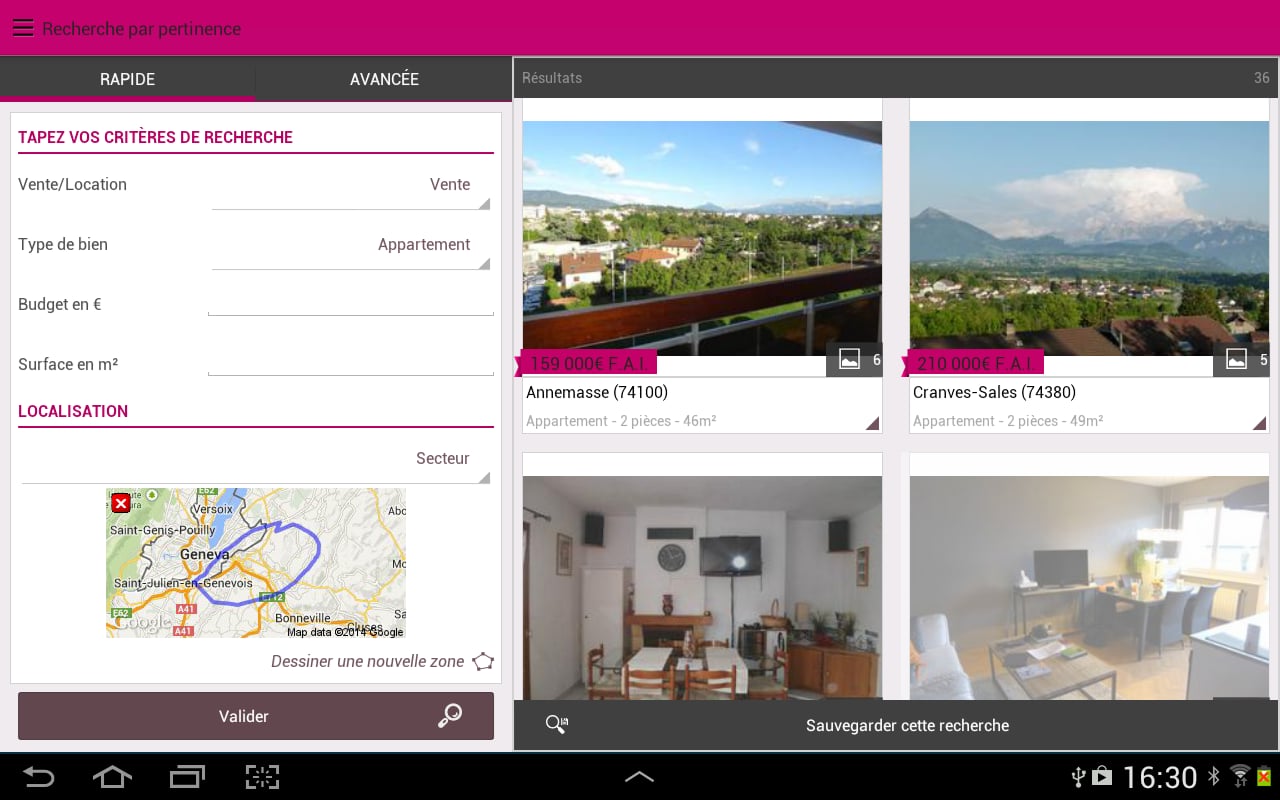1280x800 pixels.
Task: Select the 210 000€ F.A.I. price tag
Action: 975,363
